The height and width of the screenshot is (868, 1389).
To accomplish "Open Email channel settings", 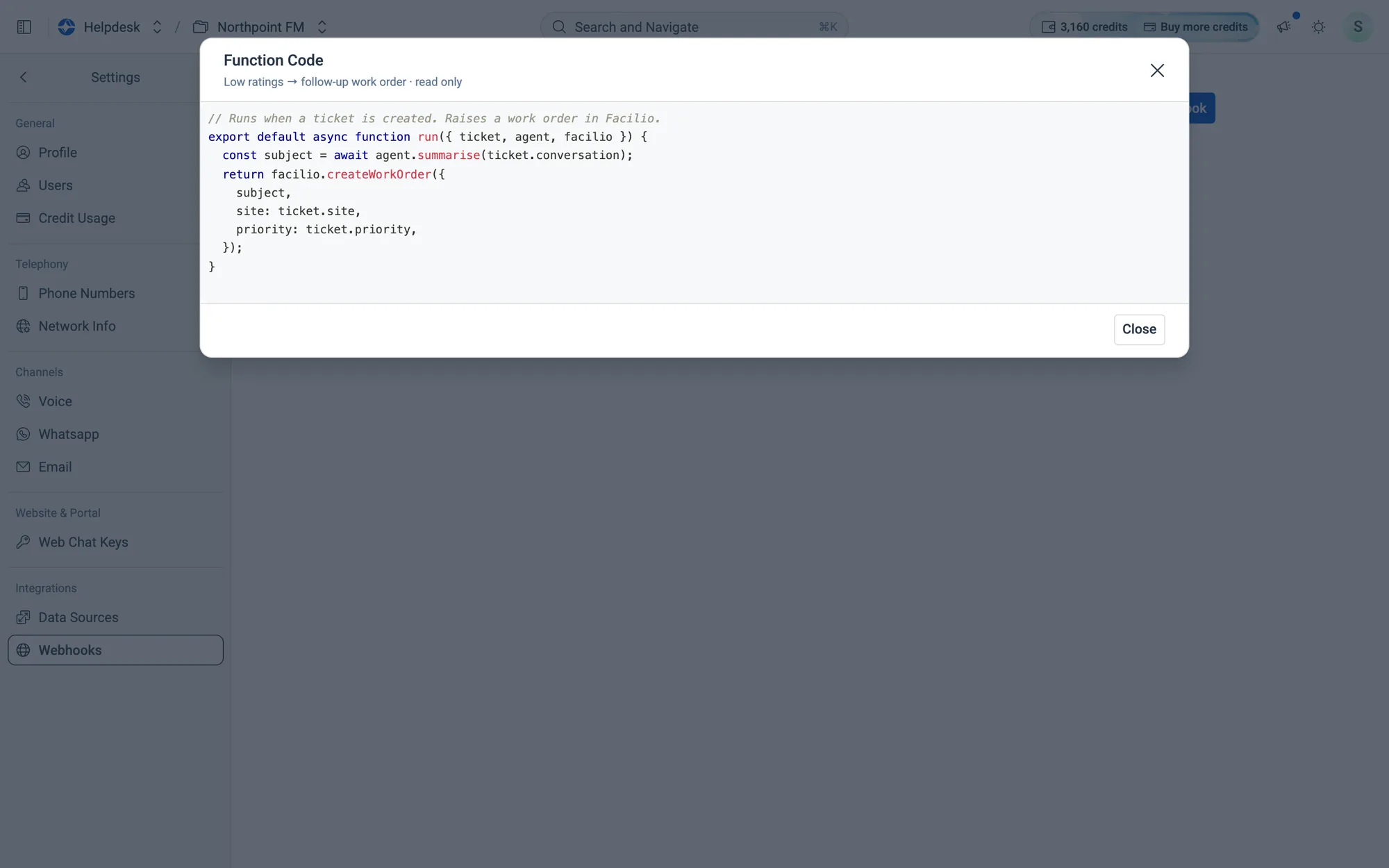I will [115, 467].
